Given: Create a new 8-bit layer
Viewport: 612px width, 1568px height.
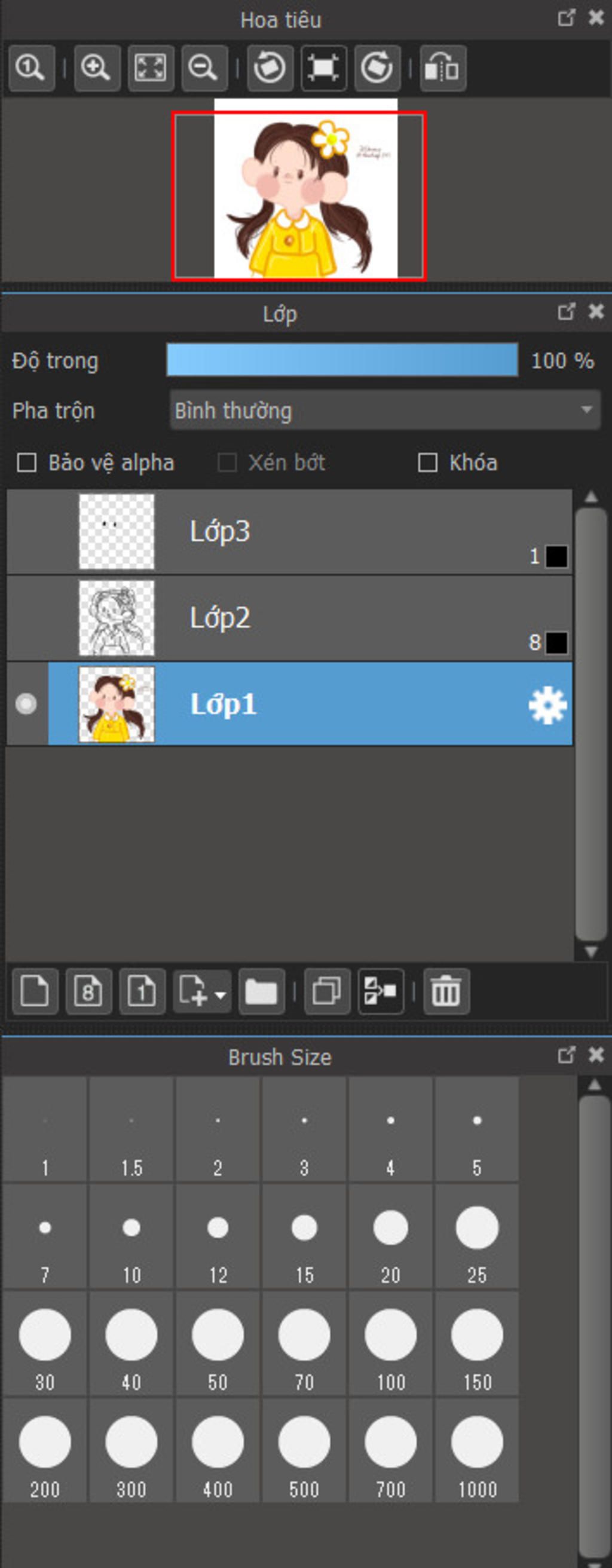Looking at the screenshot, I should [88, 991].
